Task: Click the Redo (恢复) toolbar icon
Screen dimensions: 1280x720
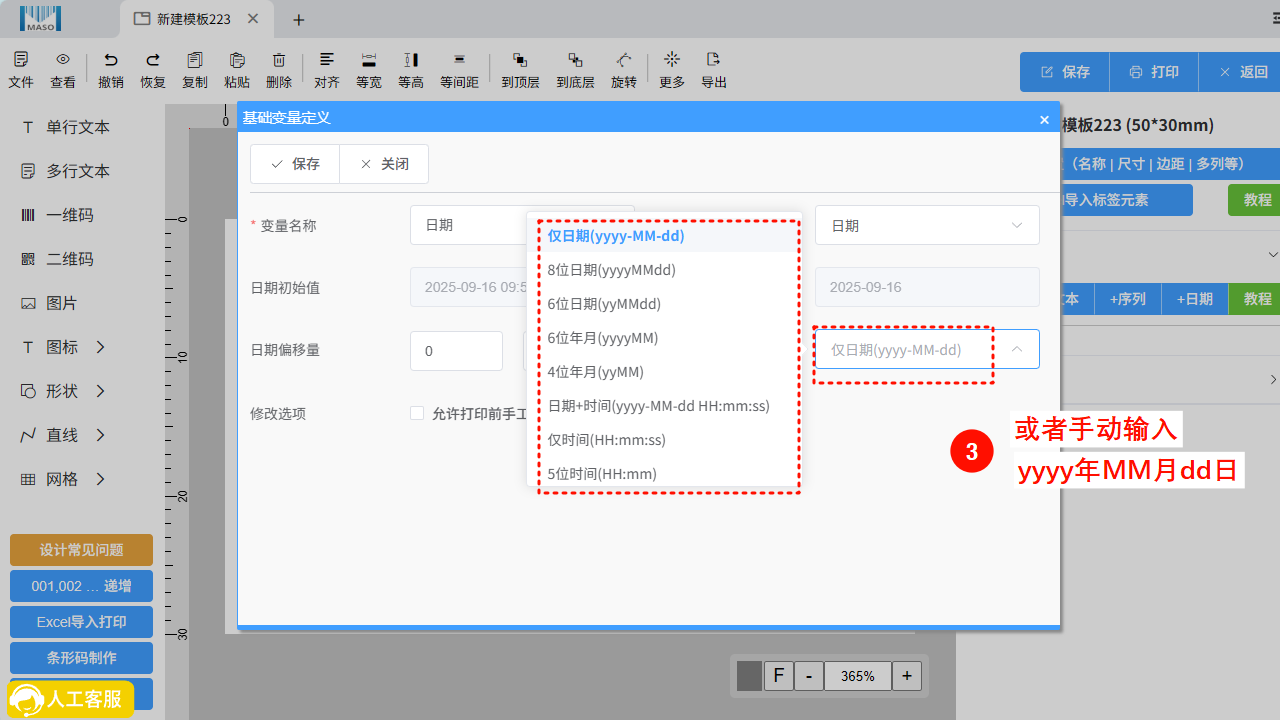Action: (x=153, y=61)
